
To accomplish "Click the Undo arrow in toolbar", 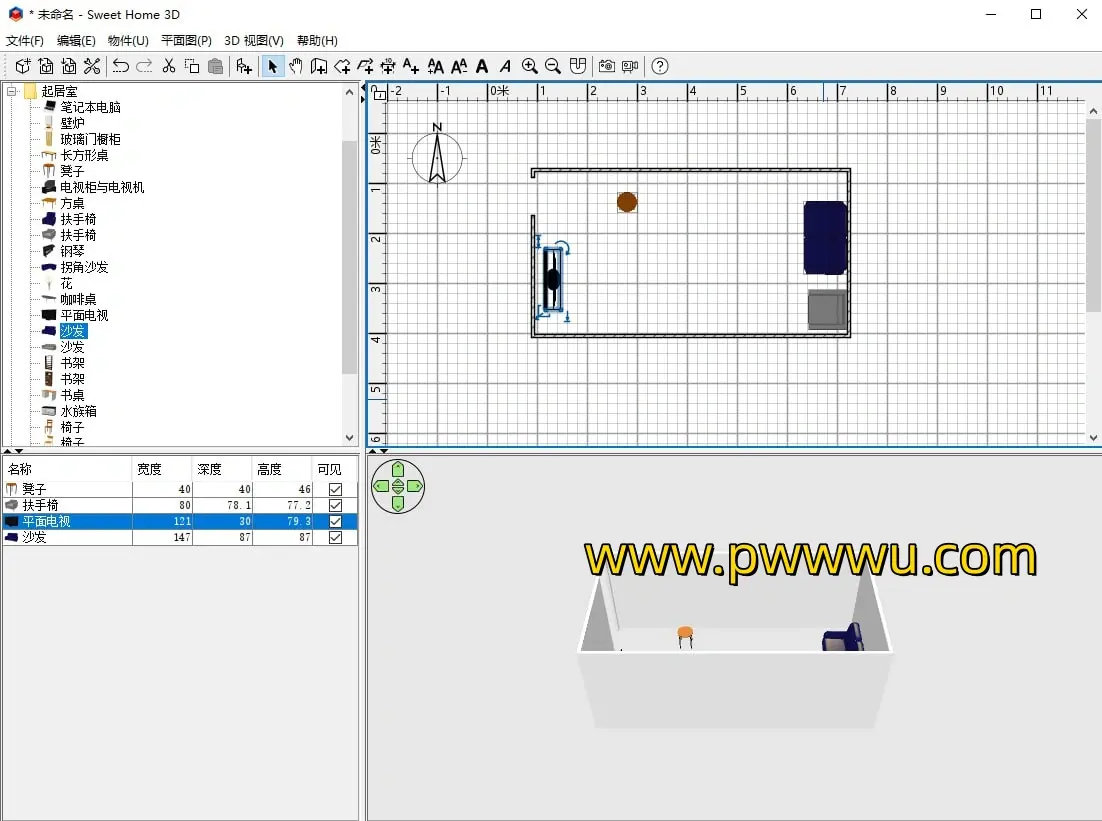I will pos(121,66).
